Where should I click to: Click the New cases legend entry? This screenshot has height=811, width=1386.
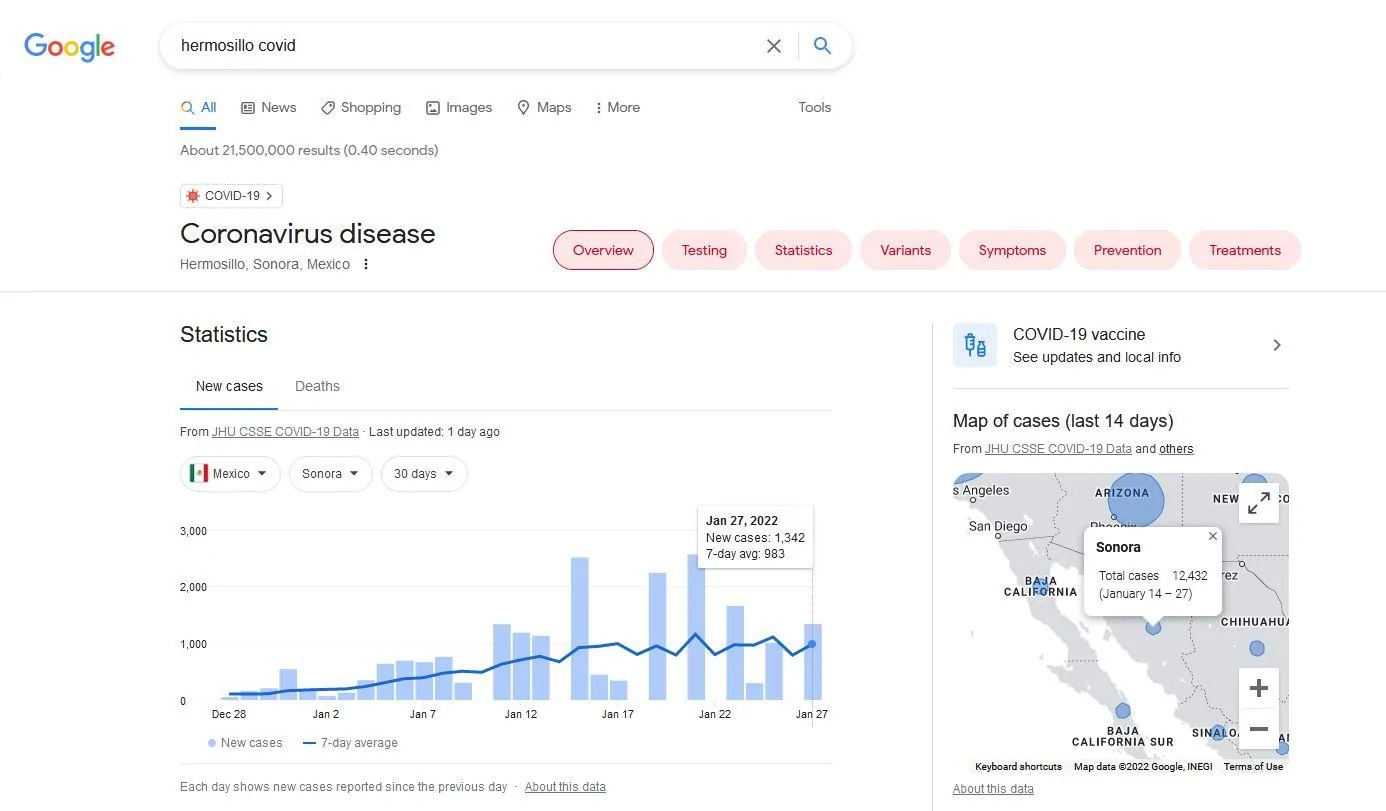tap(245, 743)
